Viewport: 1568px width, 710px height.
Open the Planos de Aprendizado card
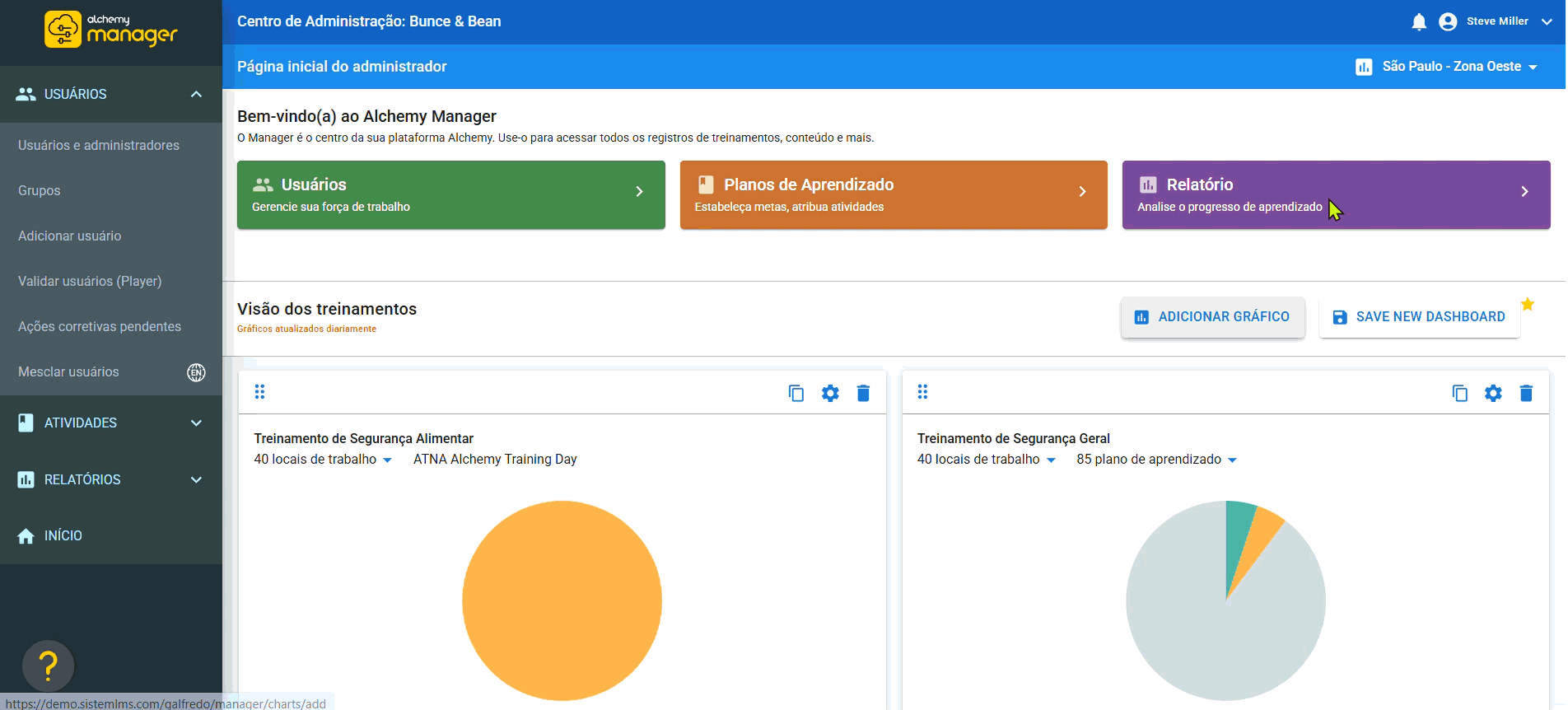(x=894, y=194)
